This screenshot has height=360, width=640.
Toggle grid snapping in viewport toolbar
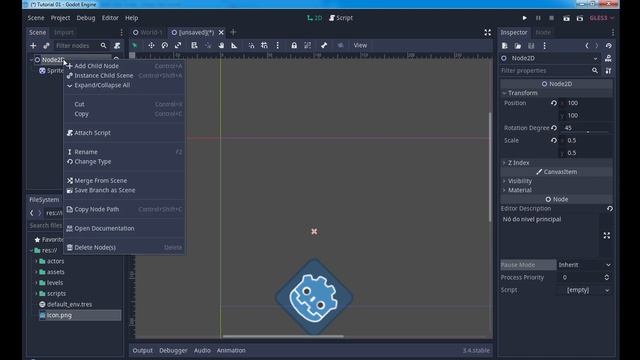264,45
